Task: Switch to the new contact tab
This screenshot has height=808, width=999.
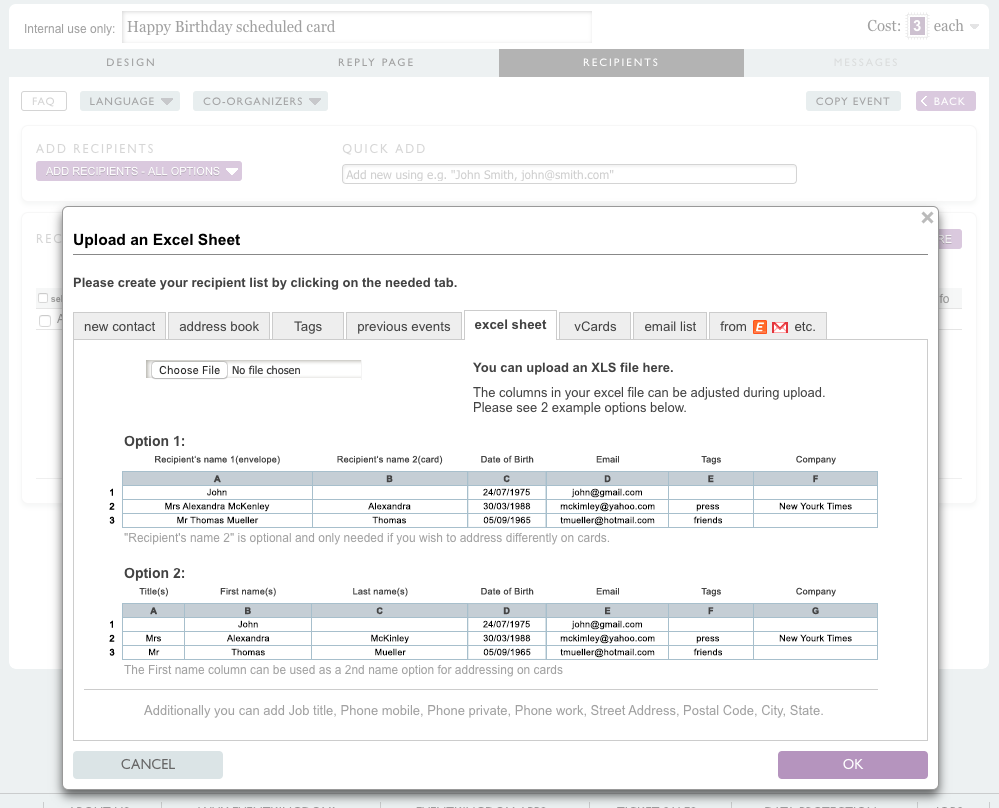Action: [120, 327]
